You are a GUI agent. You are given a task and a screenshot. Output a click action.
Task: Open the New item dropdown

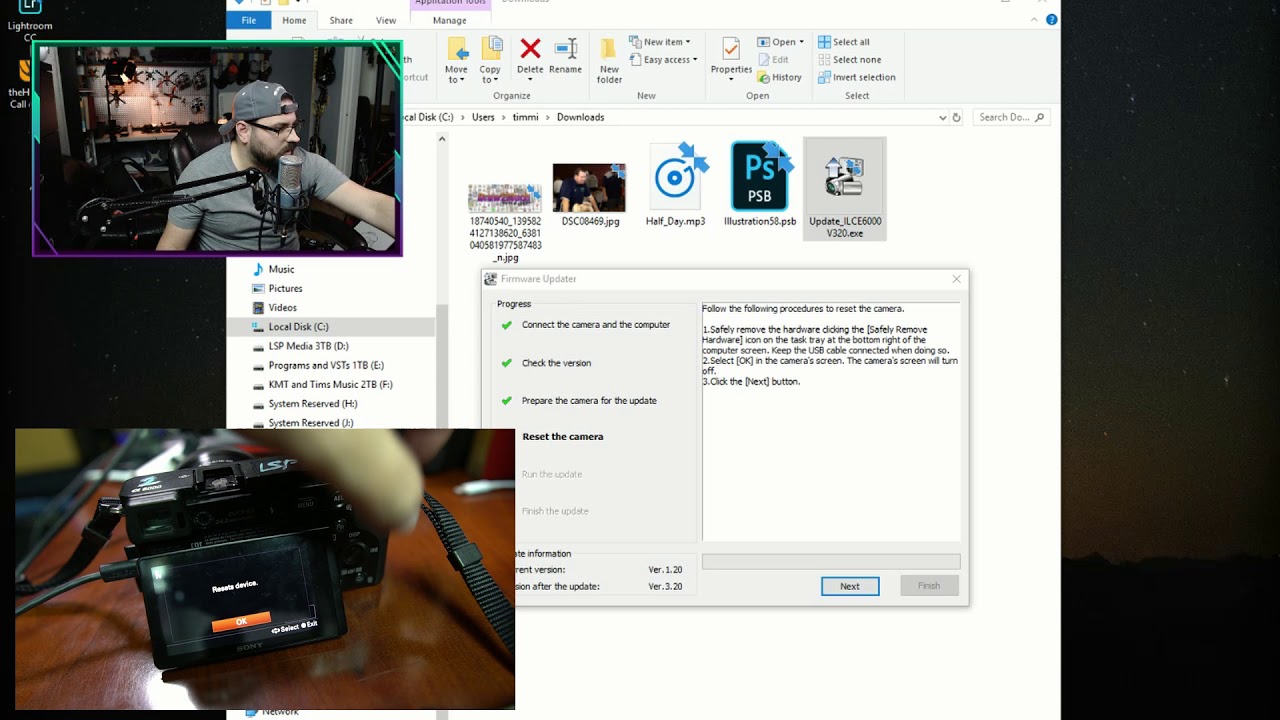coord(660,42)
